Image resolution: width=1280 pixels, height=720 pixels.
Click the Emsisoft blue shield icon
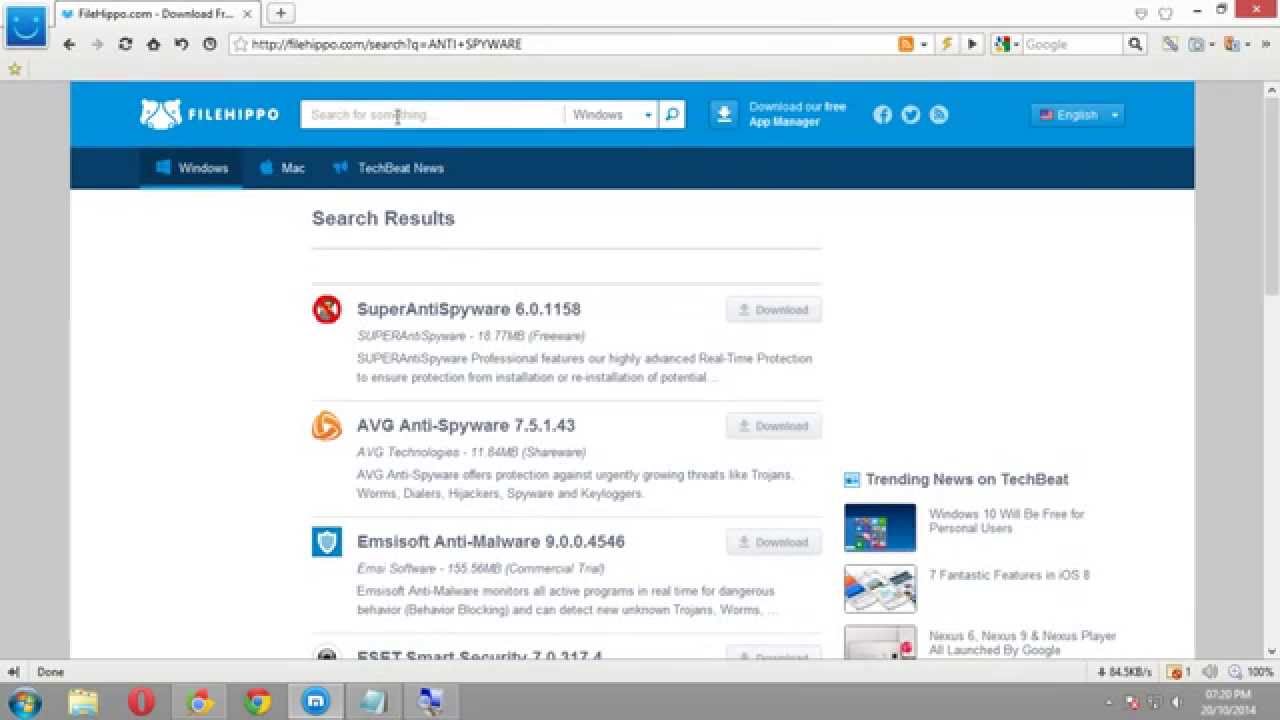point(327,542)
